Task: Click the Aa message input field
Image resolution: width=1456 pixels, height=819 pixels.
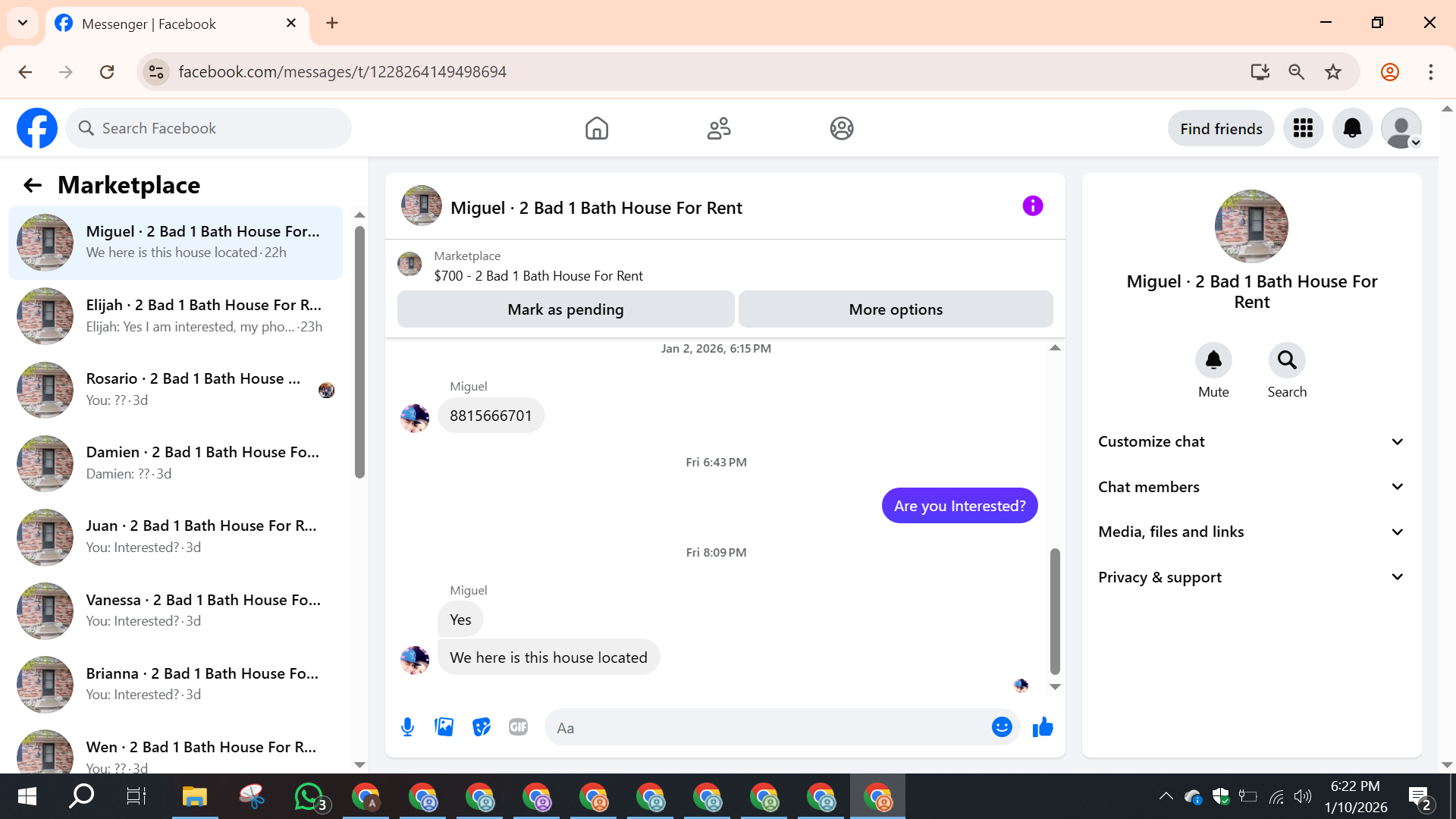Action: point(766,728)
